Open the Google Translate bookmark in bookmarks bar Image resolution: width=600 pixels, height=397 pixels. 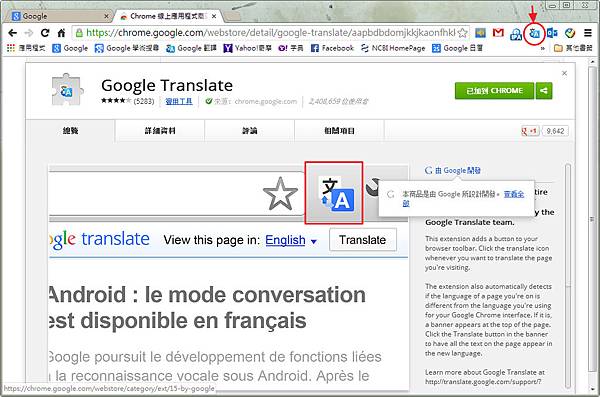pyautogui.click(x=191, y=48)
